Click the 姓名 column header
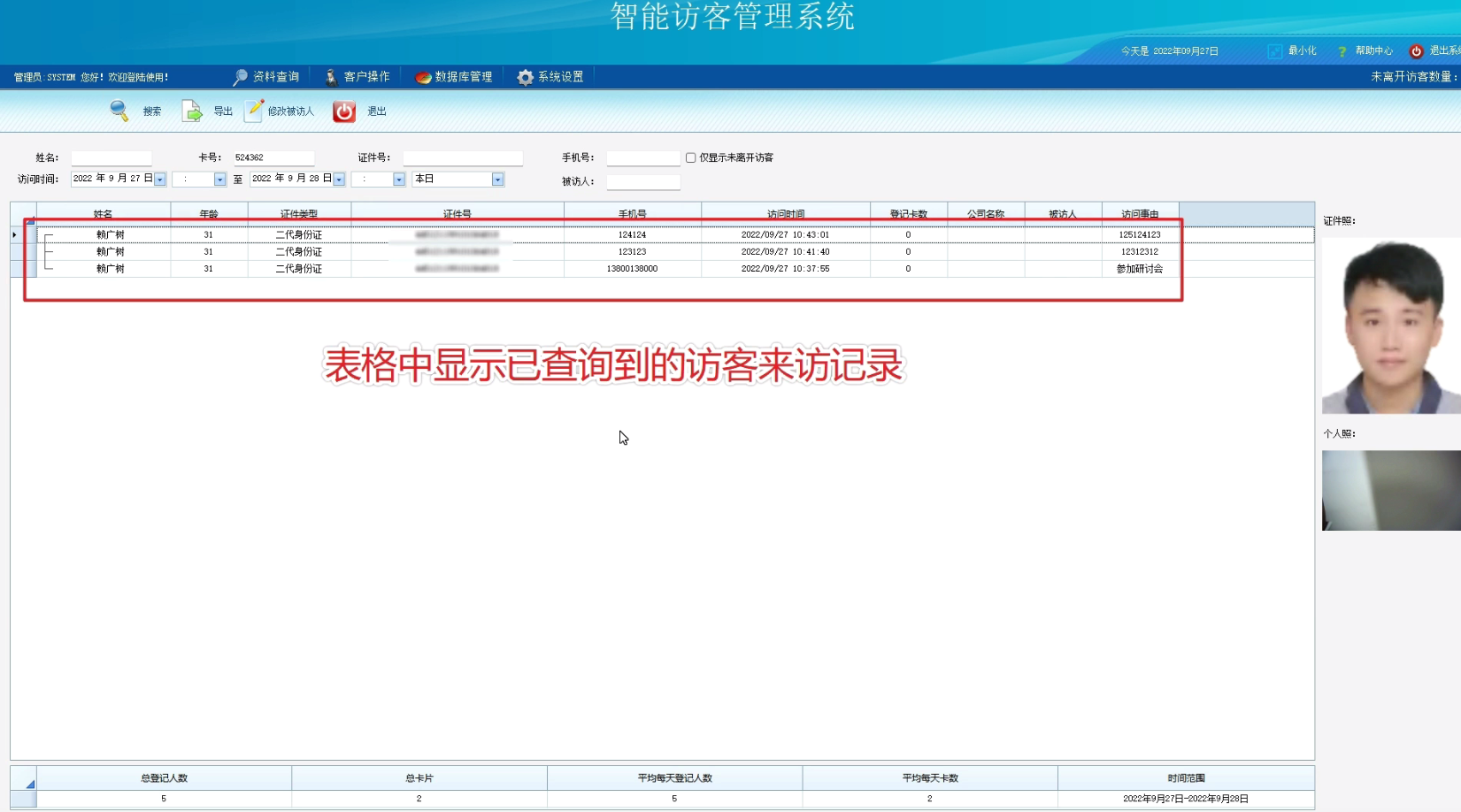This screenshot has height=812, width=1461. click(x=103, y=214)
